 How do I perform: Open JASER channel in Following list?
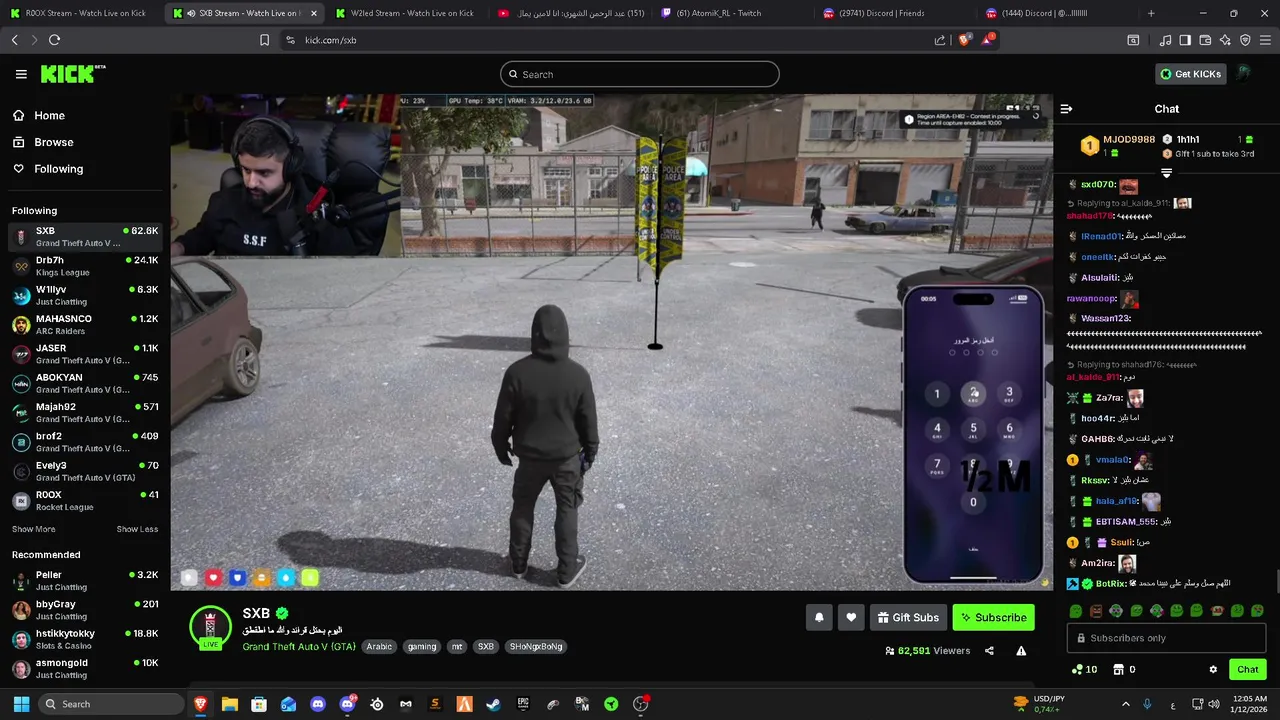pyautogui.click(x=85, y=354)
